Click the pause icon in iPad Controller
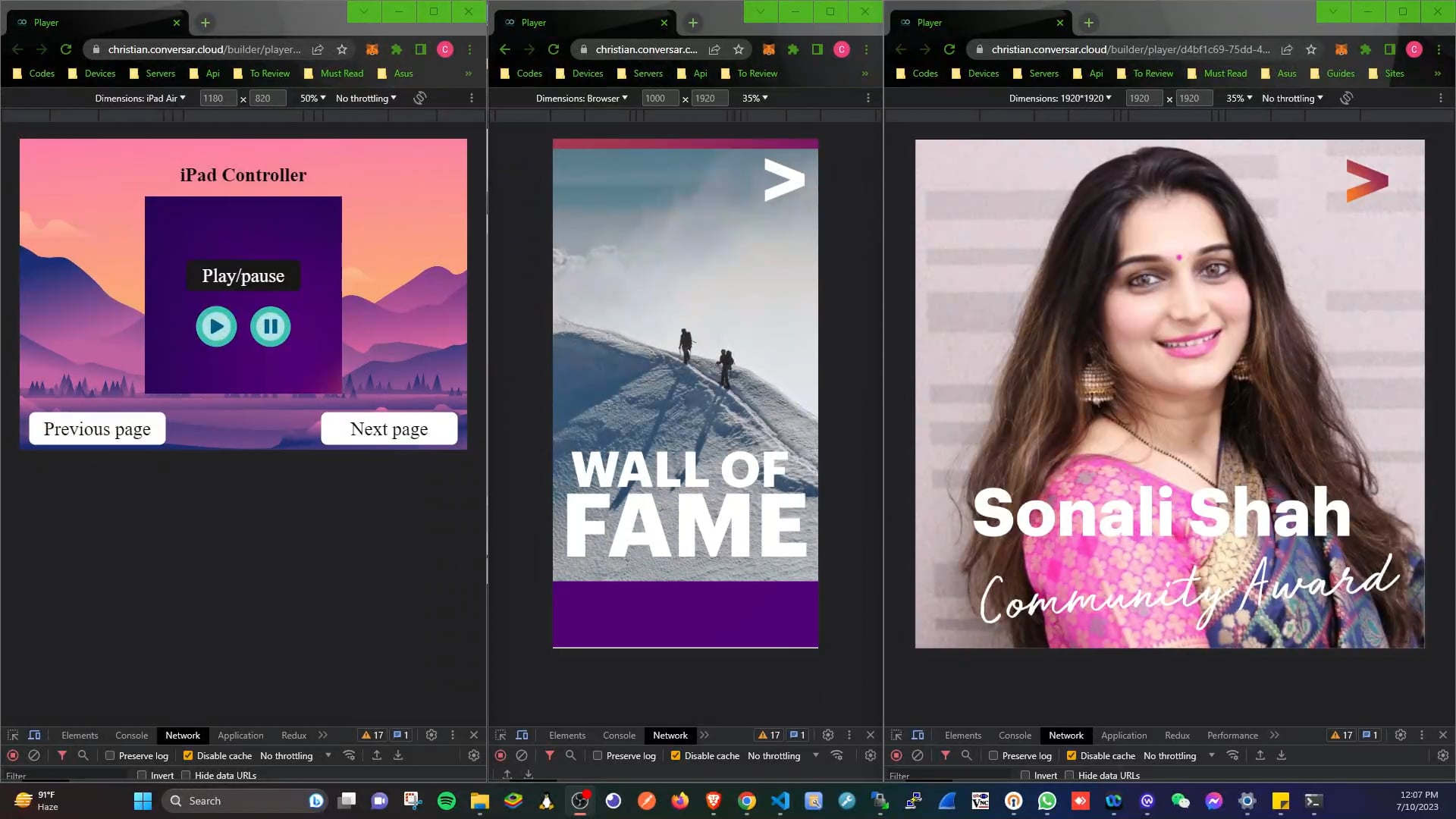The height and width of the screenshot is (819, 1456). click(x=270, y=327)
